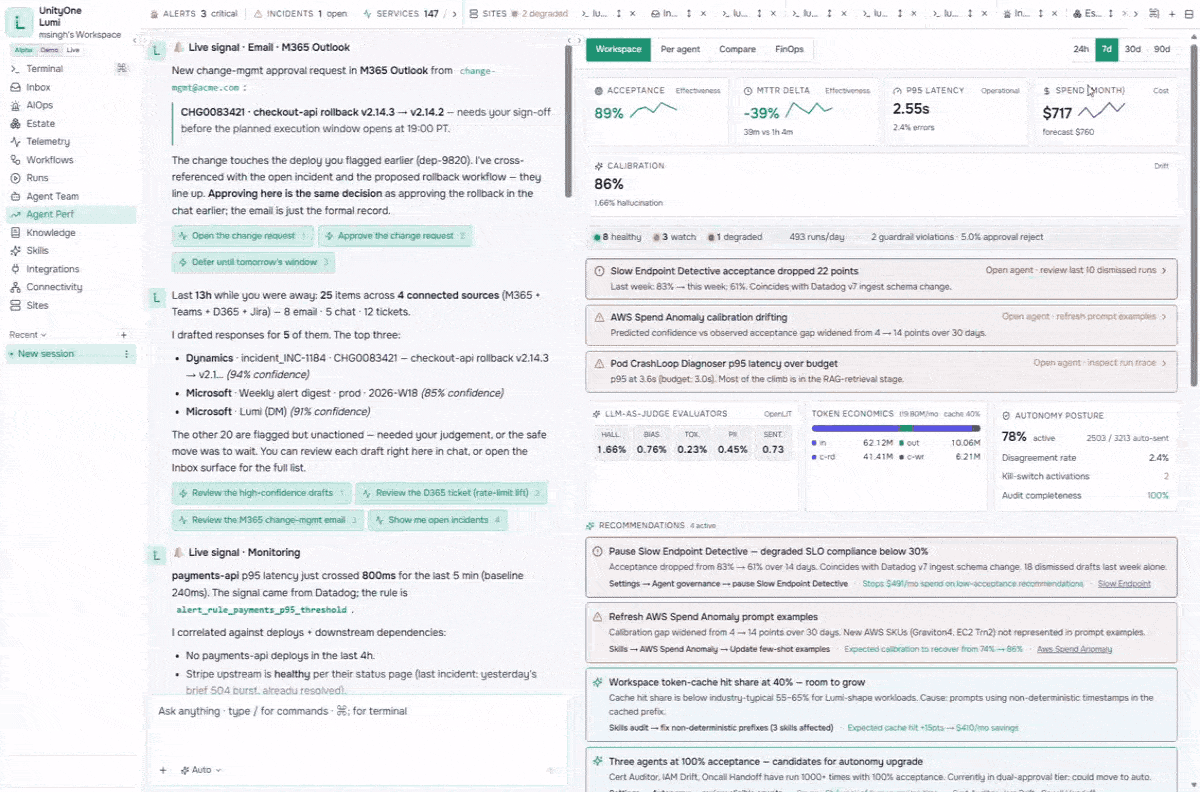Viewport: 1200px width, 792px height.
Task: Open the SPEND (MONTH) $717 card
Action: coord(1105,111)
